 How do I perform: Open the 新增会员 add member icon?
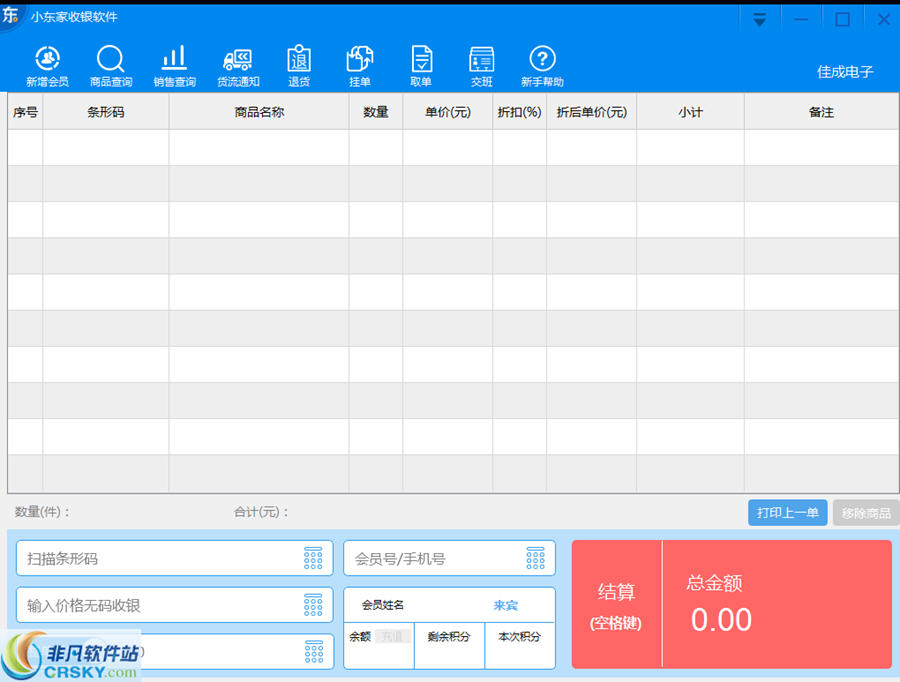pos(48,66)
